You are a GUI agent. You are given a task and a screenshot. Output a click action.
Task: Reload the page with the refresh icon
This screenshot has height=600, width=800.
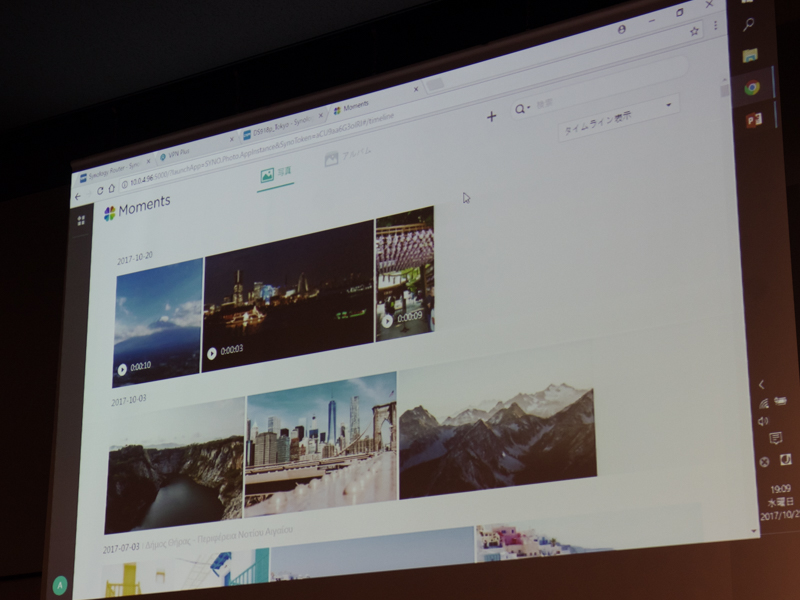100,191
